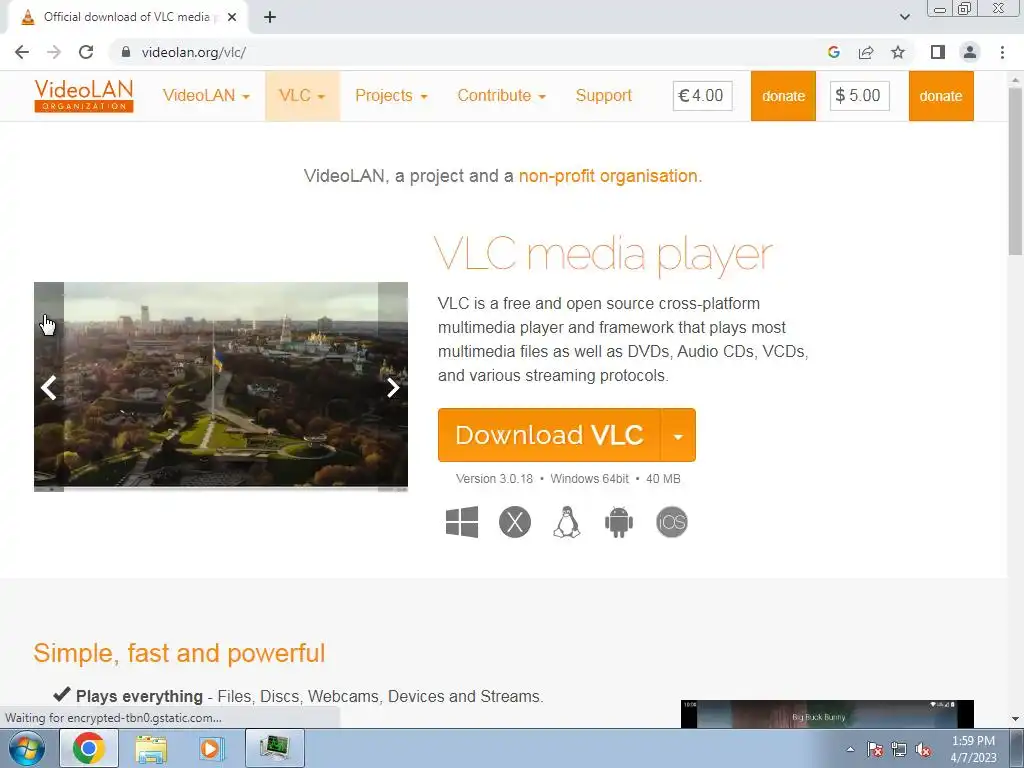Show hidden system tray icons
Image resolution: width=1024 pixels, height=768 pixels.
tap(850, 749)
